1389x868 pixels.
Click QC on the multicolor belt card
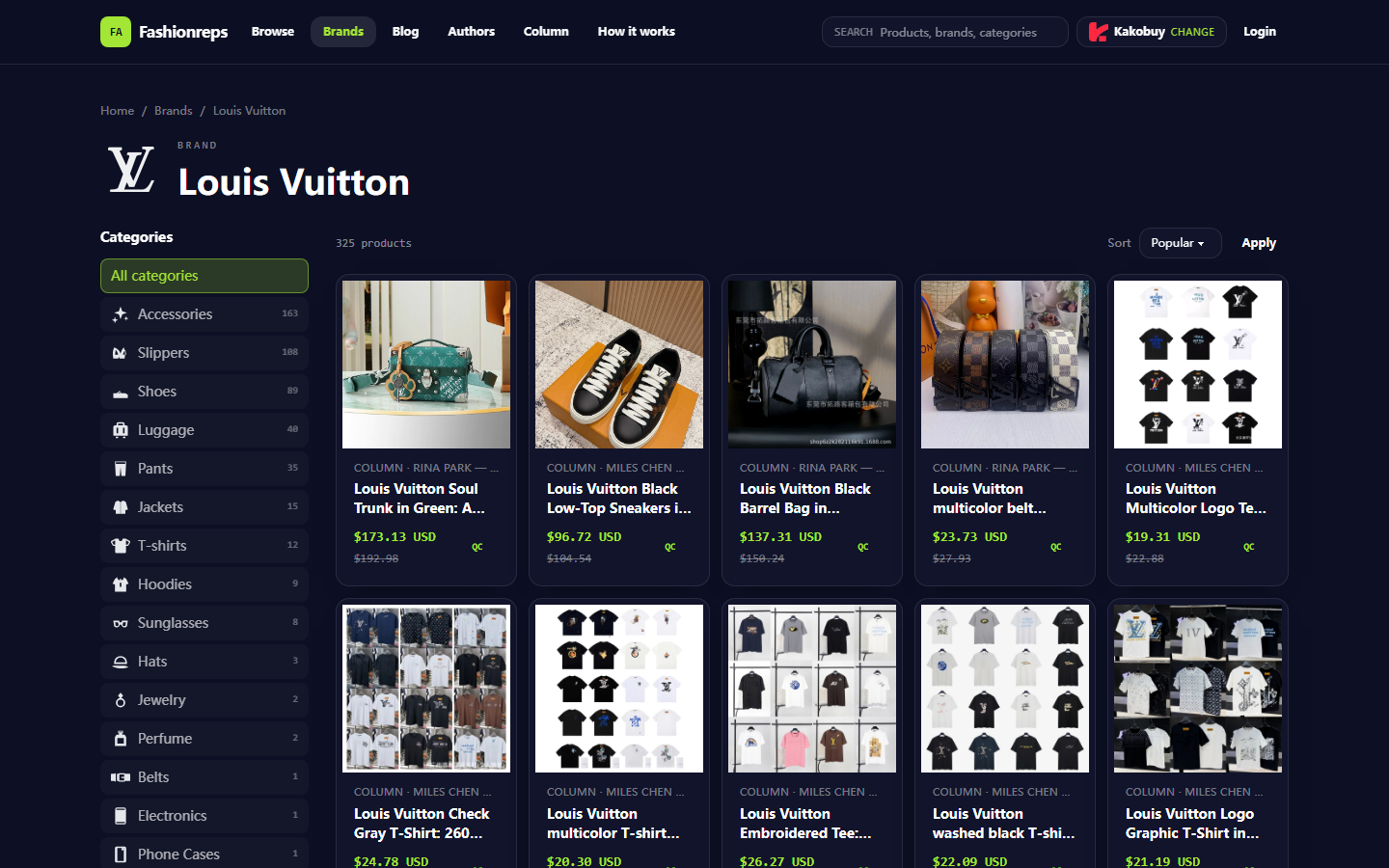(x=1056, y=547)
